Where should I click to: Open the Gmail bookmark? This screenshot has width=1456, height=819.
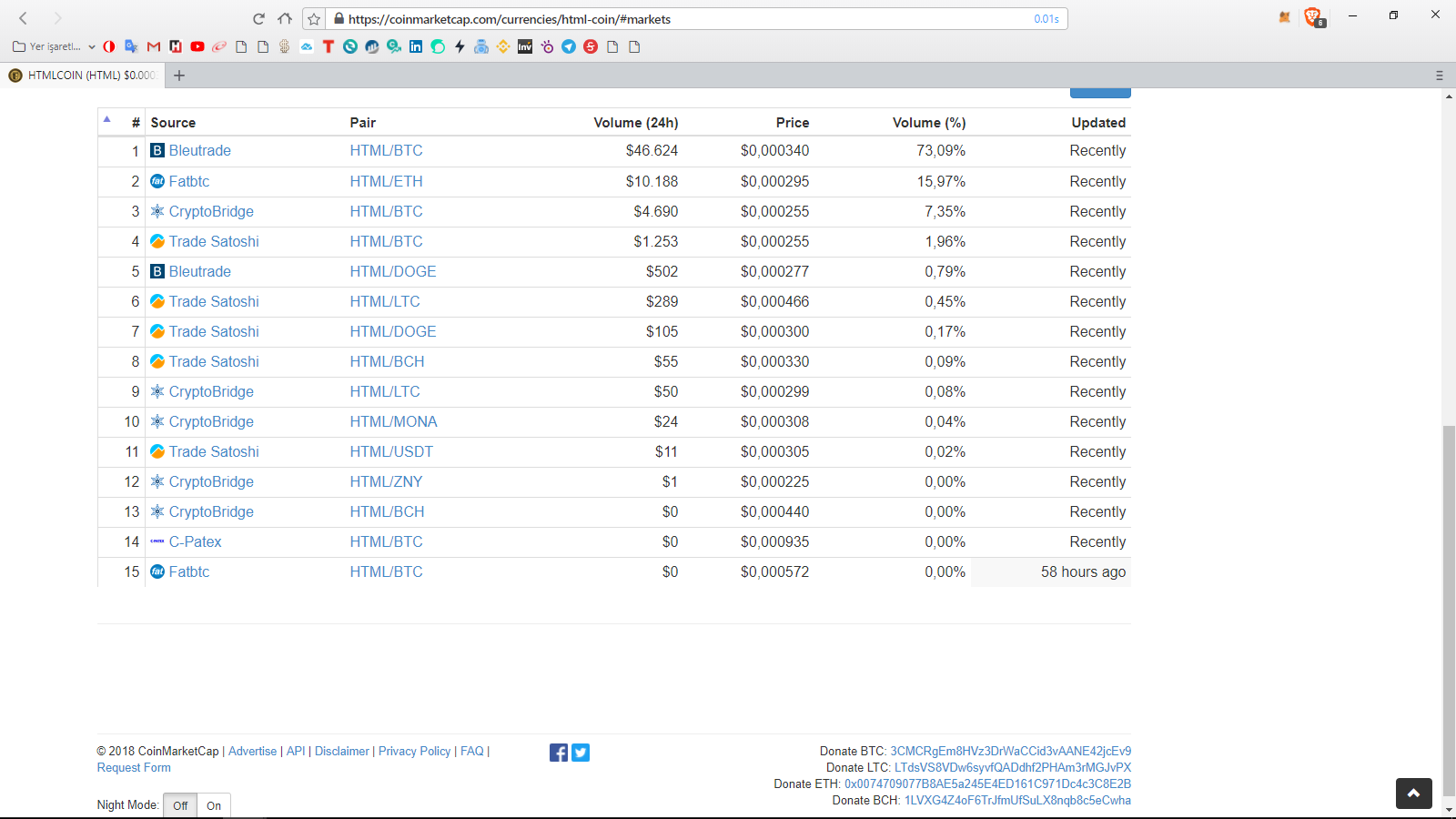pyautogui.click(x=154, y=46)
